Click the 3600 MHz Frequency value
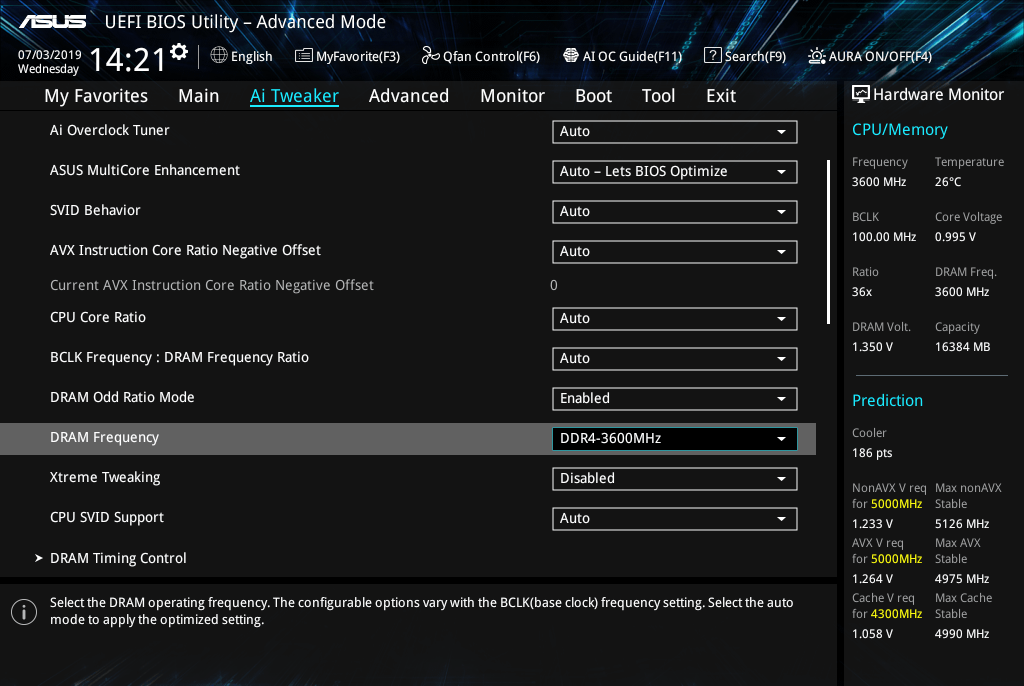This screenshot has height=686, width=1024. click(x=879, y=182)
